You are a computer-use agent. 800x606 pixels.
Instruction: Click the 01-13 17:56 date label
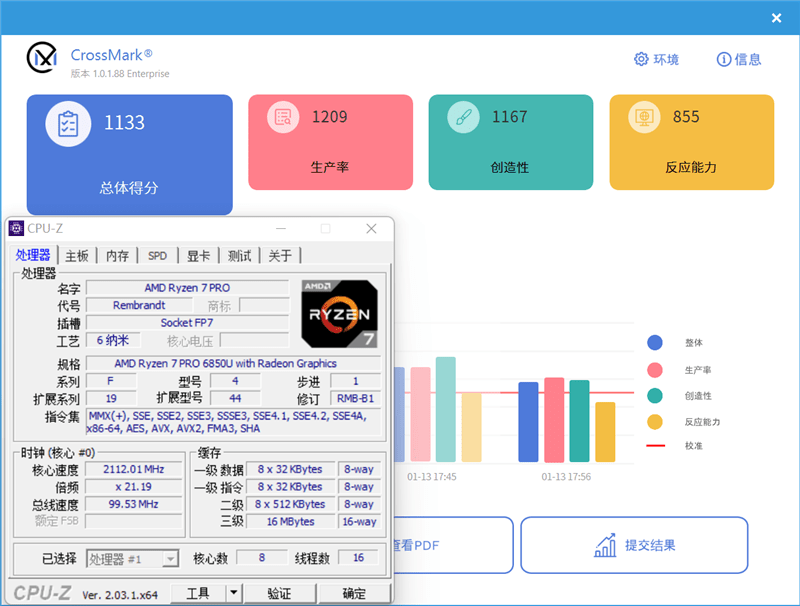(x=566, y=477)
